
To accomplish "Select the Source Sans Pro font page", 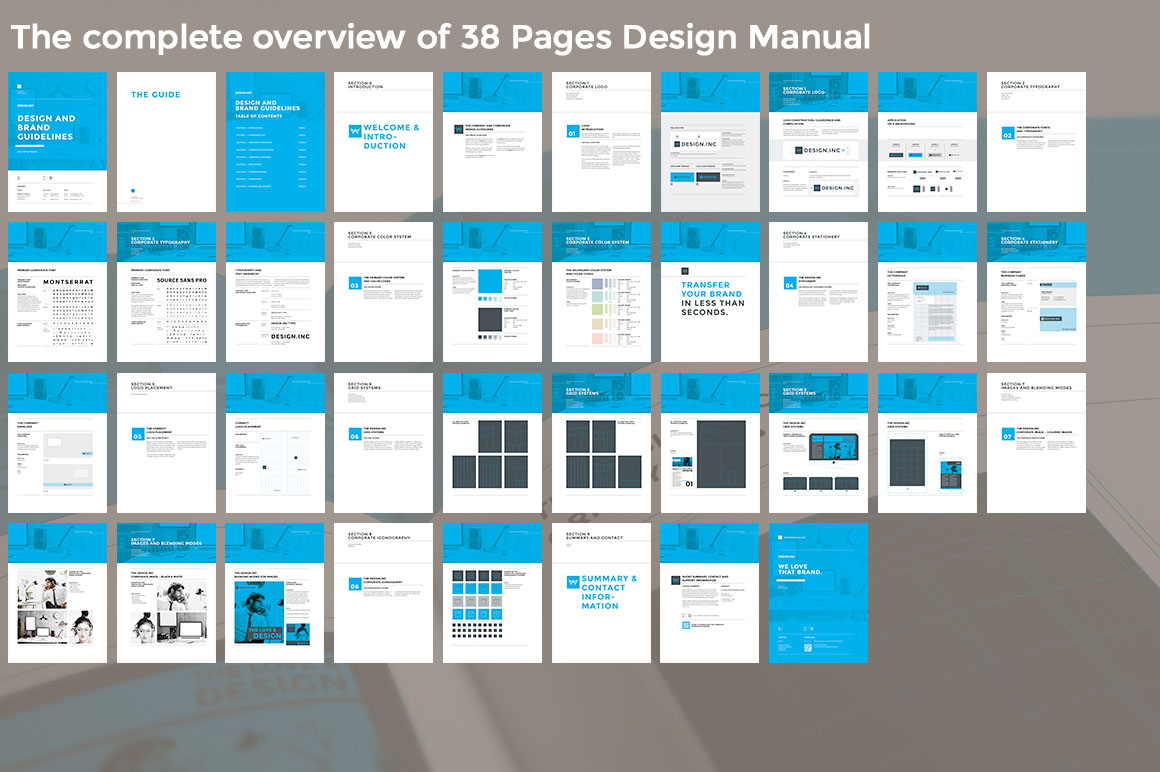I will [166, 291].
